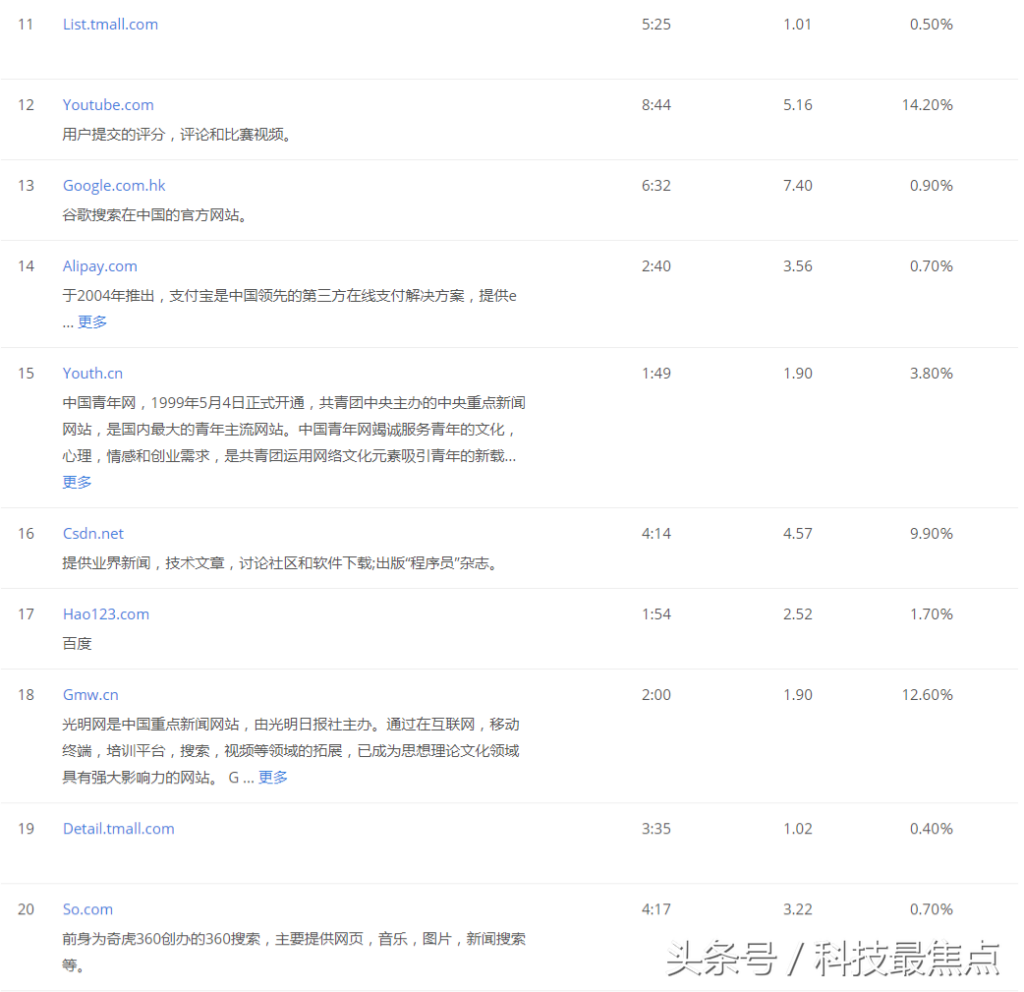
Task: Select percentage 0.50% for List.tmall.com
Action: pos(931,24)
